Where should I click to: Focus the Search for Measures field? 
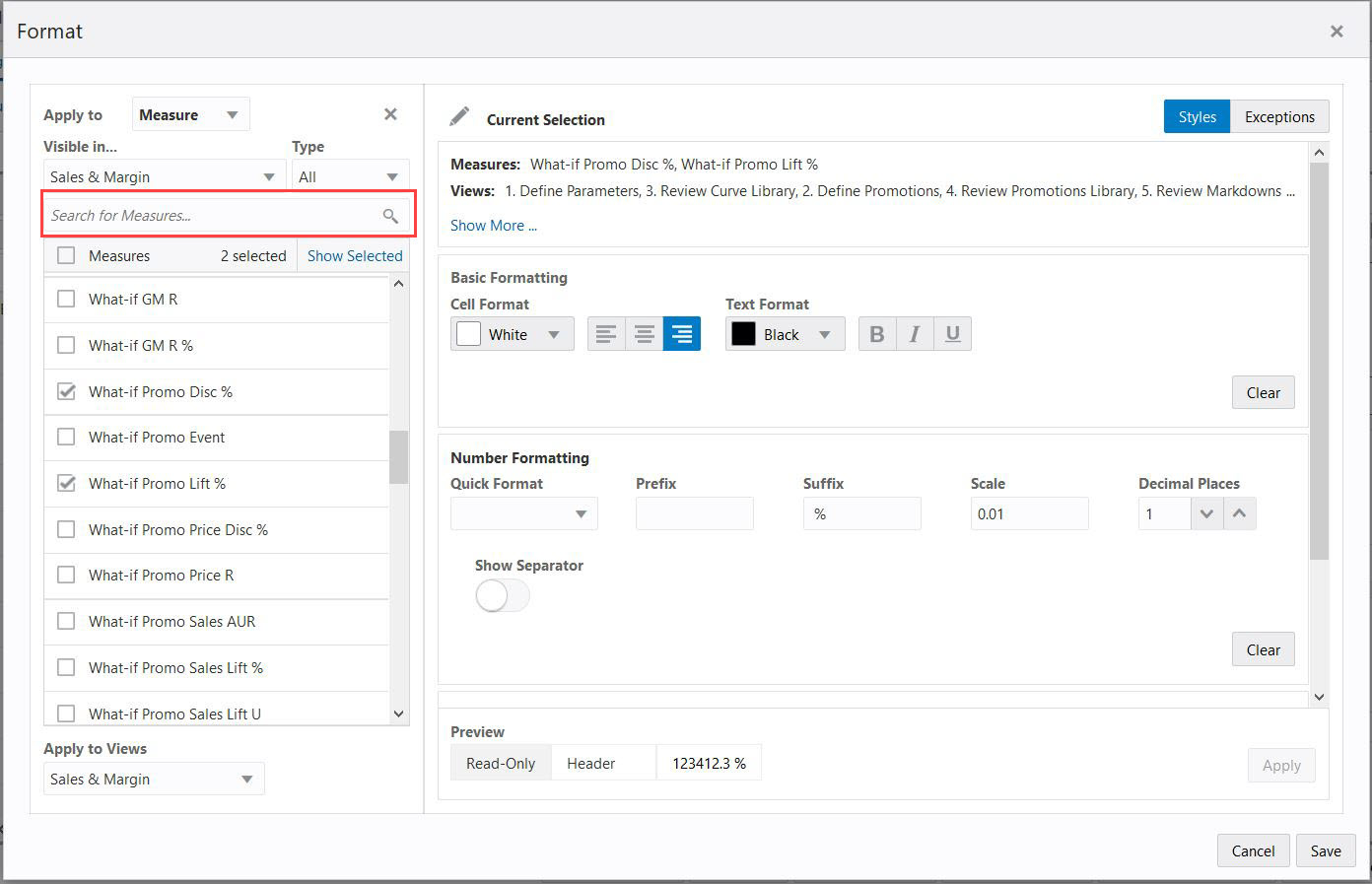click(x=227, y=215)
